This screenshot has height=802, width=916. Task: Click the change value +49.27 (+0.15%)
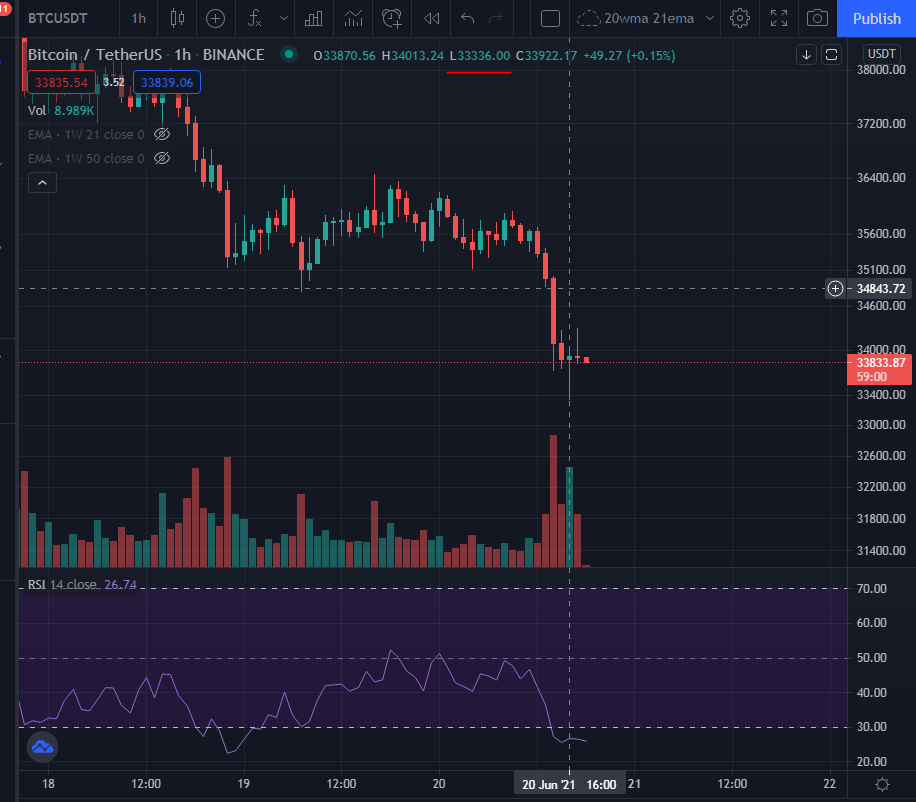(x=629, y=55)
